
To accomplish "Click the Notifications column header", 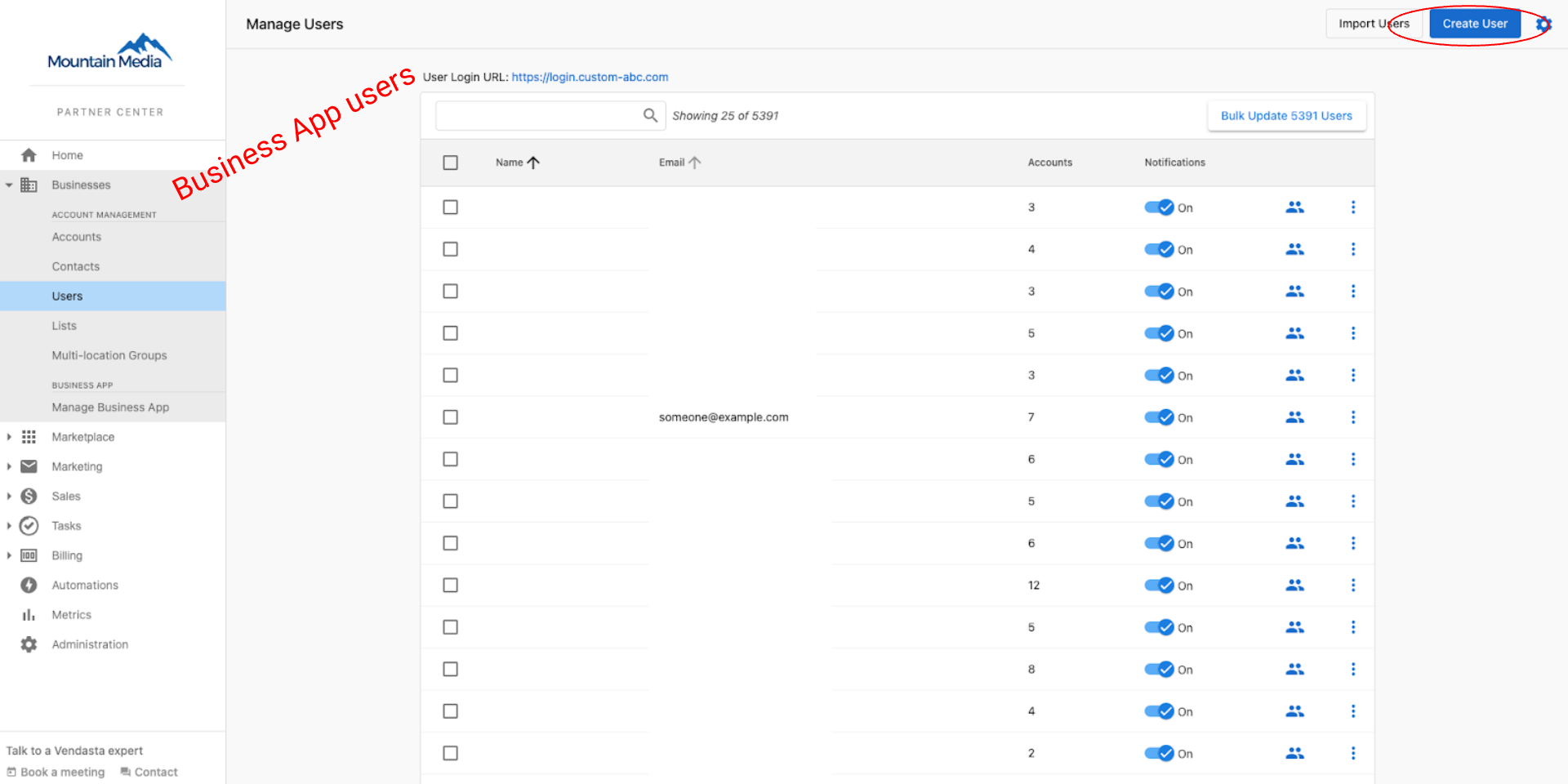I will (1174, 163).
